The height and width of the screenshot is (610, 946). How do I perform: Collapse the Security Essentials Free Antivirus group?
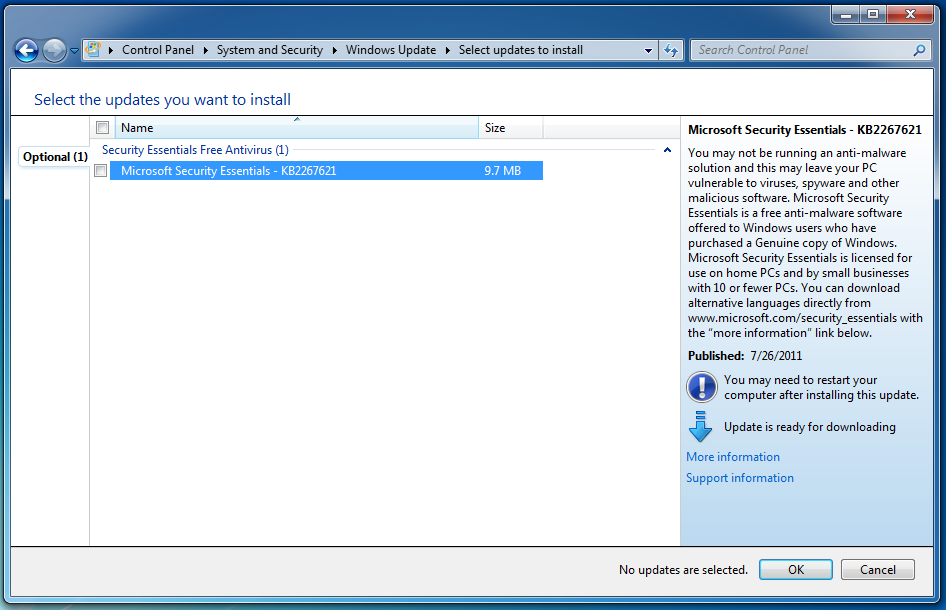coord(667,150)
